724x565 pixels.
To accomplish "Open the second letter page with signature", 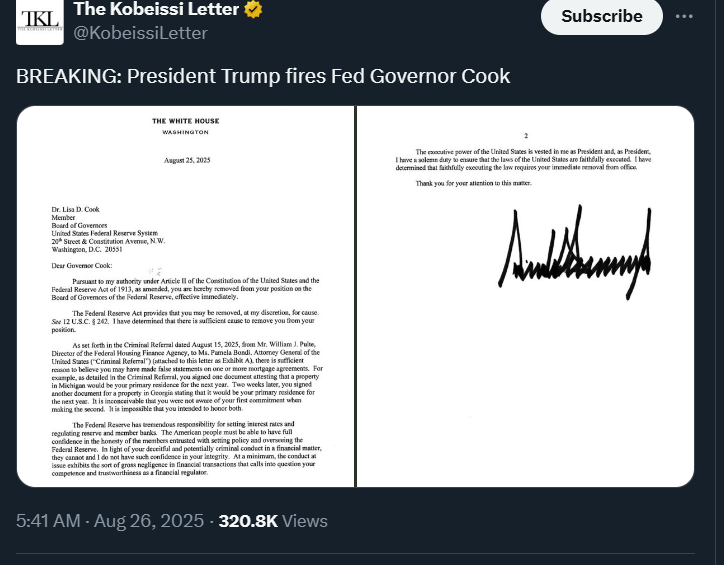I will tap(525, 296).
